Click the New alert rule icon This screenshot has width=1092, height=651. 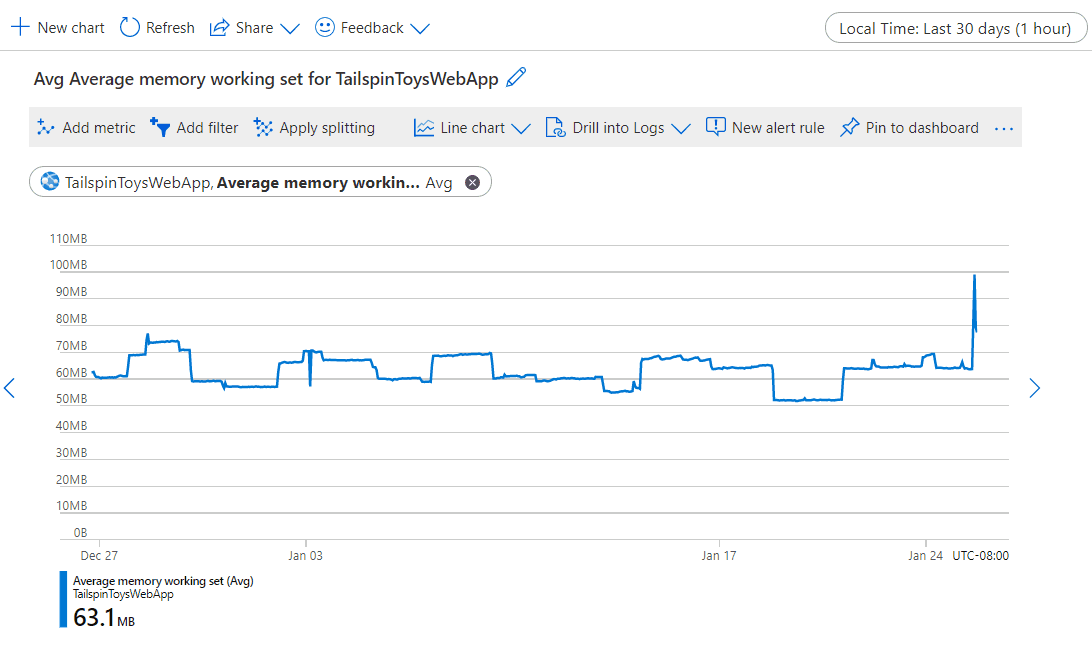click(x=715, y=128)
